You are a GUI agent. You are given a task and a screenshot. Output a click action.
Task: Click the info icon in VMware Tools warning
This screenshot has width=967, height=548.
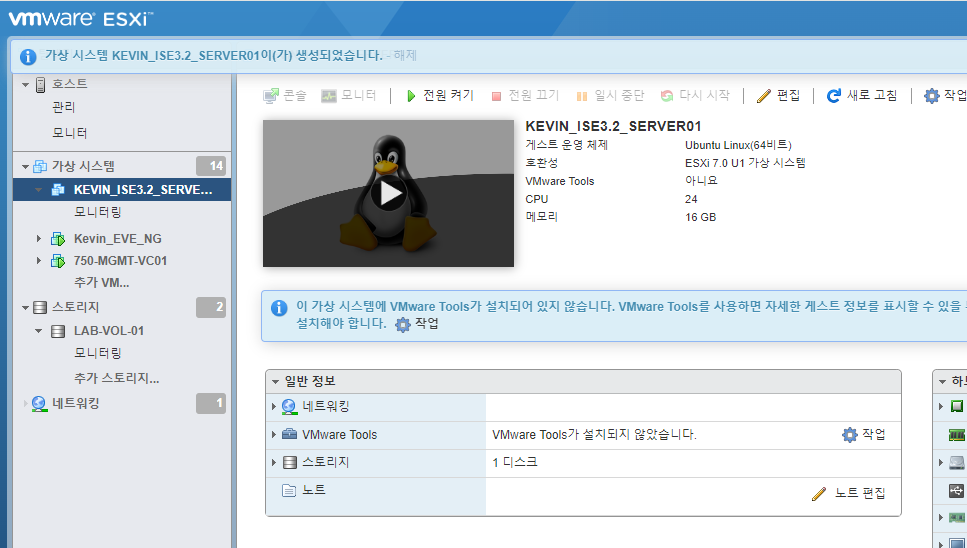(x=279, y=308)
